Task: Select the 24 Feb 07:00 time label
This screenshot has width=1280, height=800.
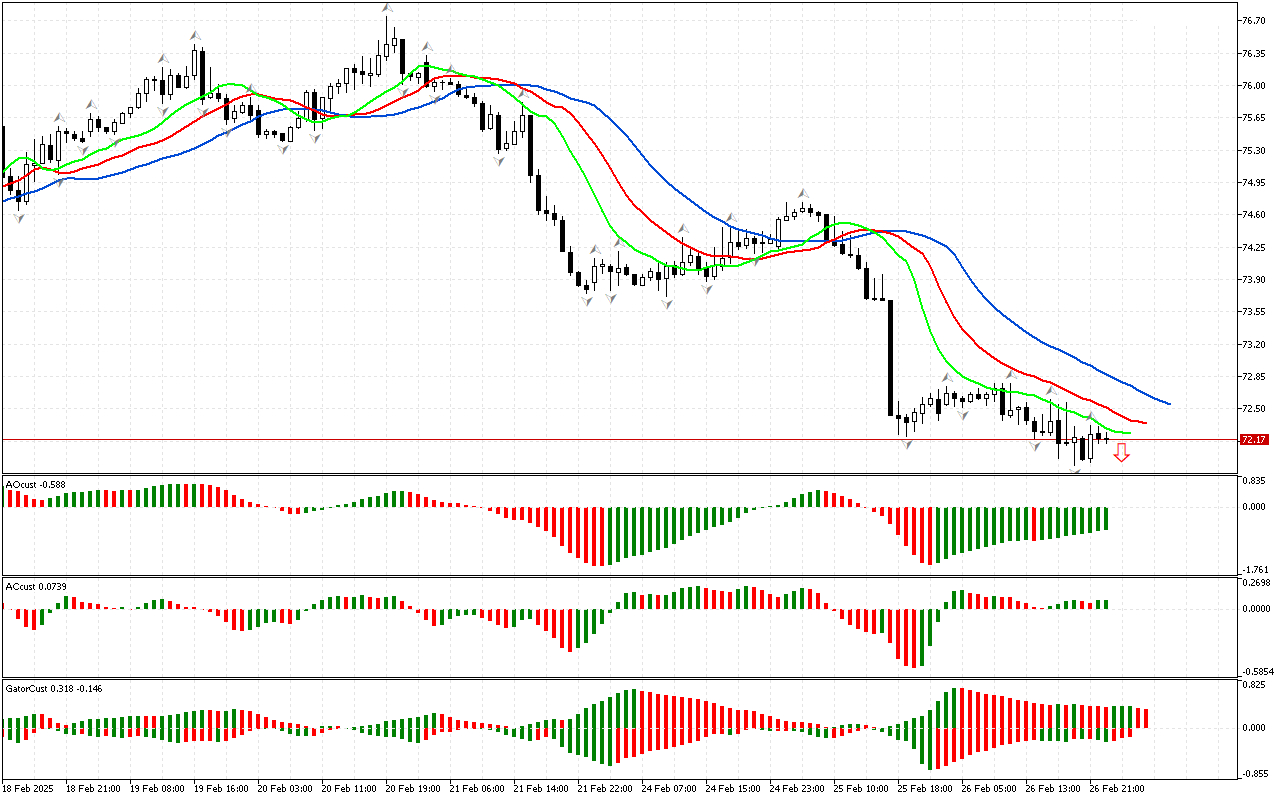Action: coord(669,789)
